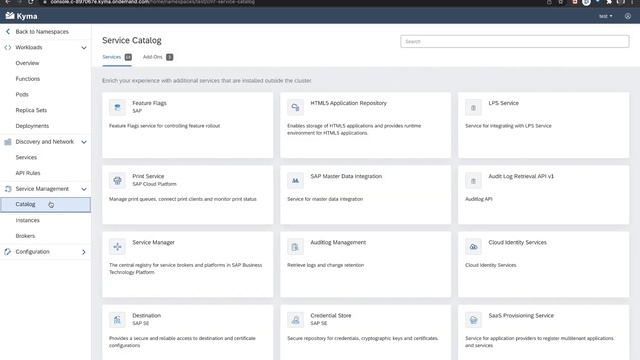This screenshot has height=360, width=640.
Task: Click the HTML5 Application Repository icon
Action: (x=295, y=107)
